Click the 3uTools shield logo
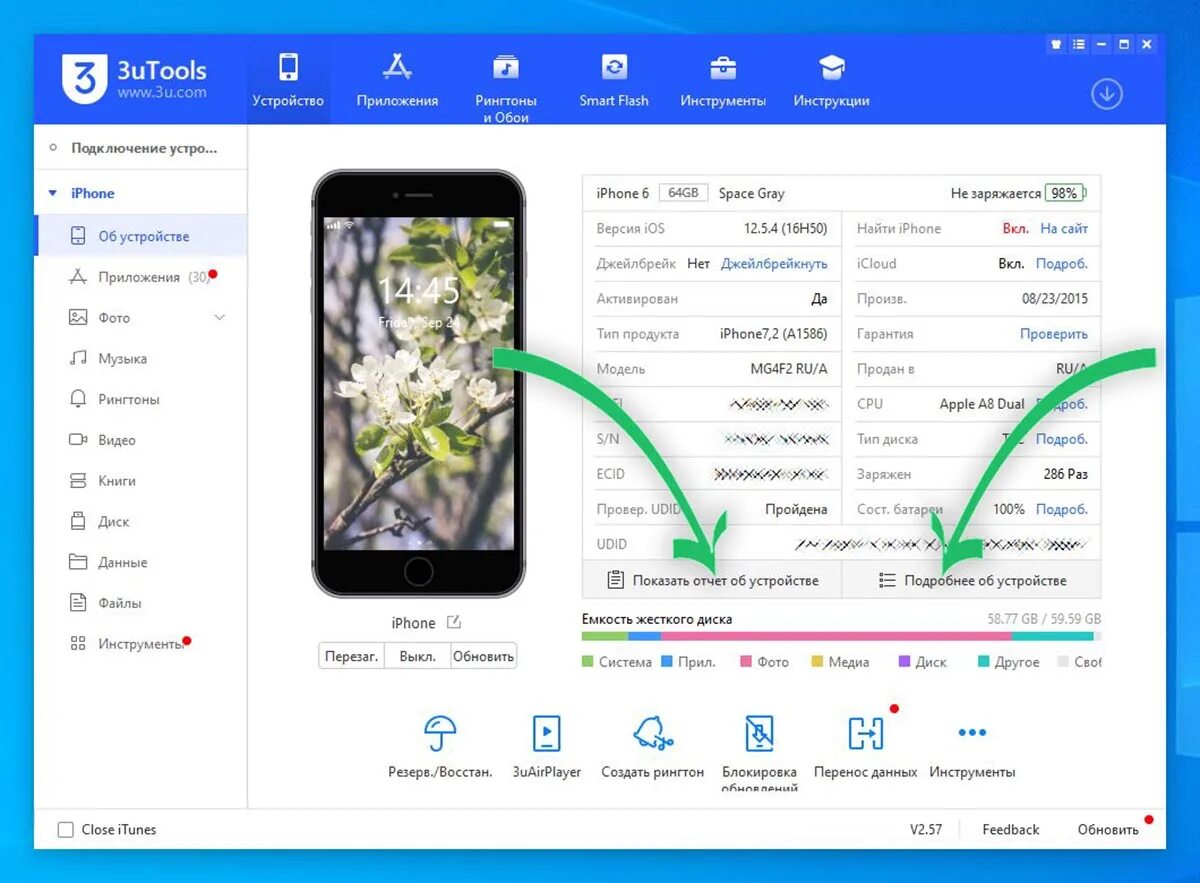 pos(84,77)
